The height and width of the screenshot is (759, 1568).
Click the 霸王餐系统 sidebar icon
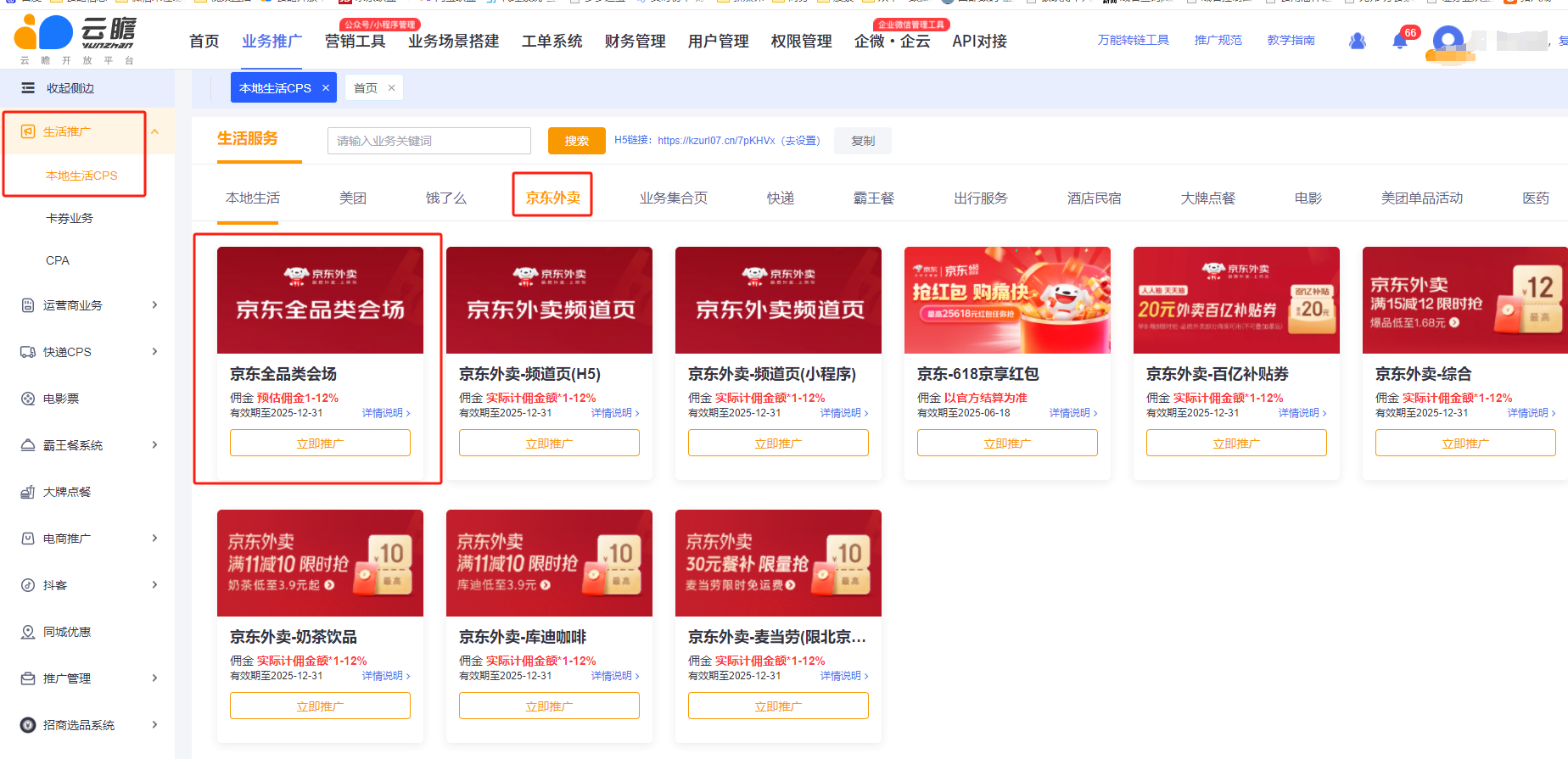(x=28, y=445)
